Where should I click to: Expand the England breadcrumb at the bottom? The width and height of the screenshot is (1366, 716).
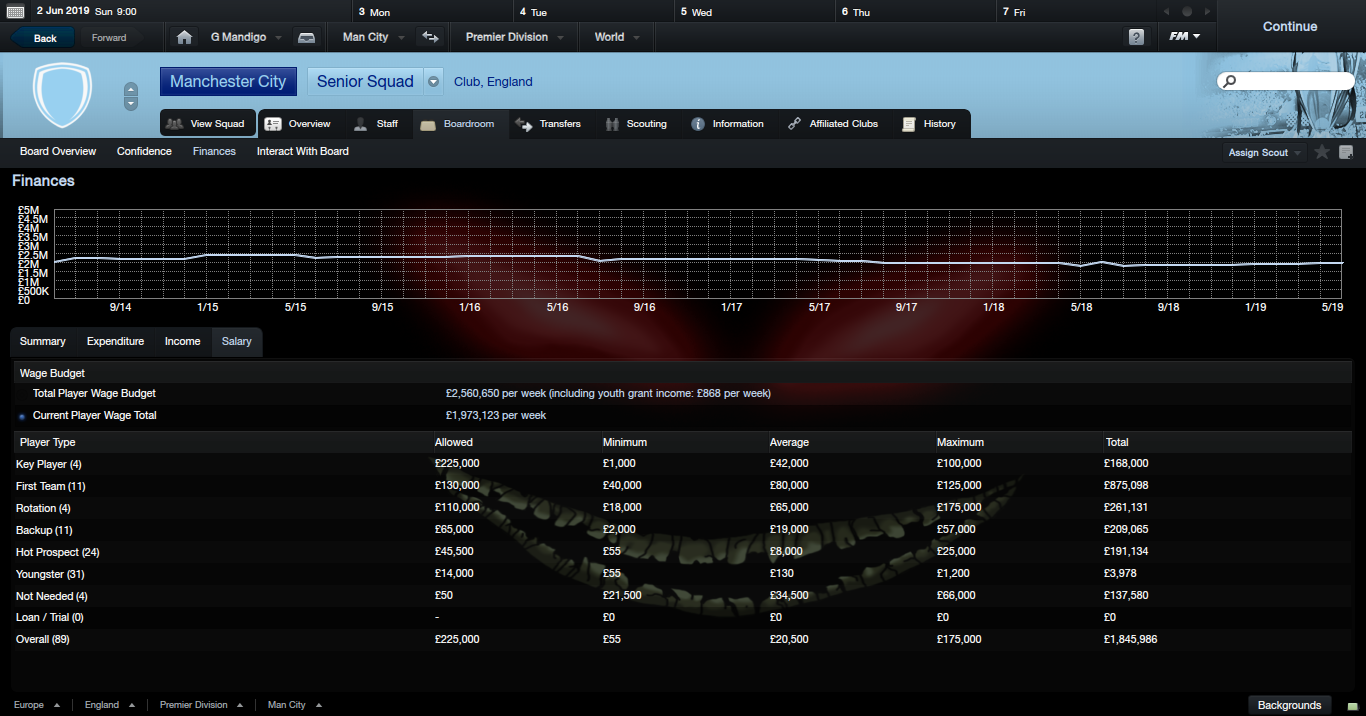coord(110,705)
